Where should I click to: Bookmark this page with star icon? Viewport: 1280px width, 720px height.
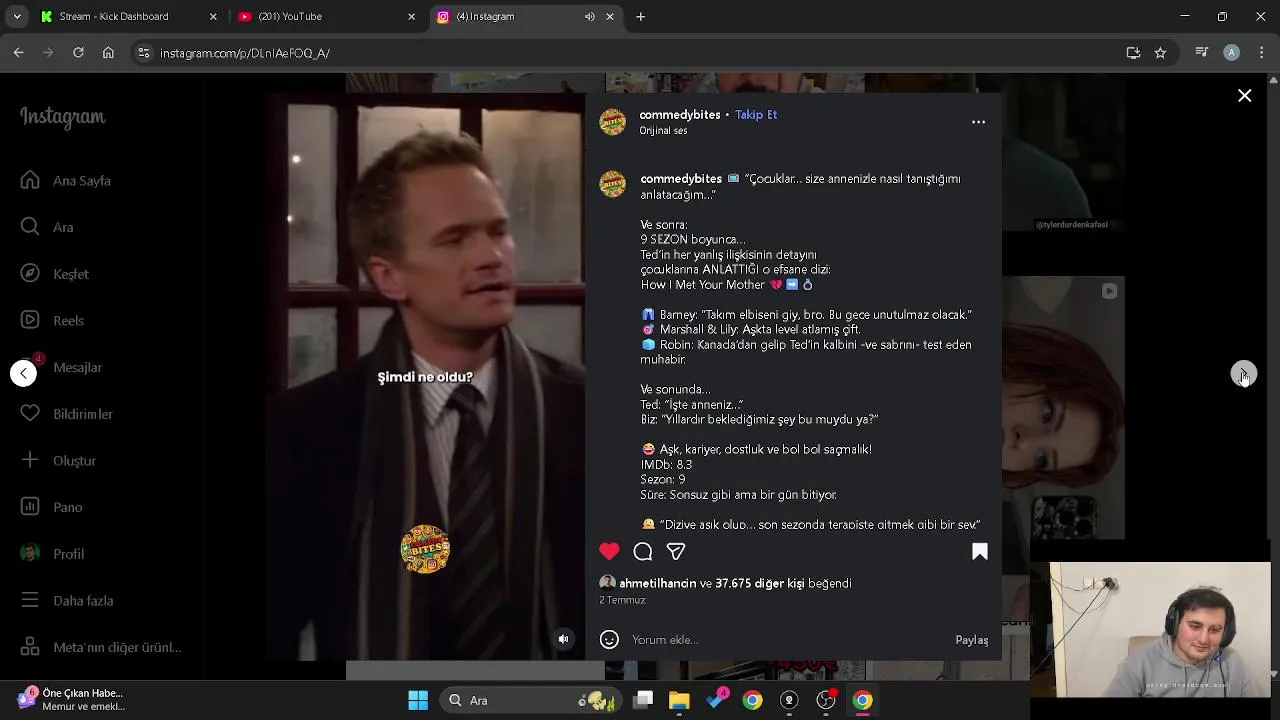pyautogui.click(x=1160, y=53)
